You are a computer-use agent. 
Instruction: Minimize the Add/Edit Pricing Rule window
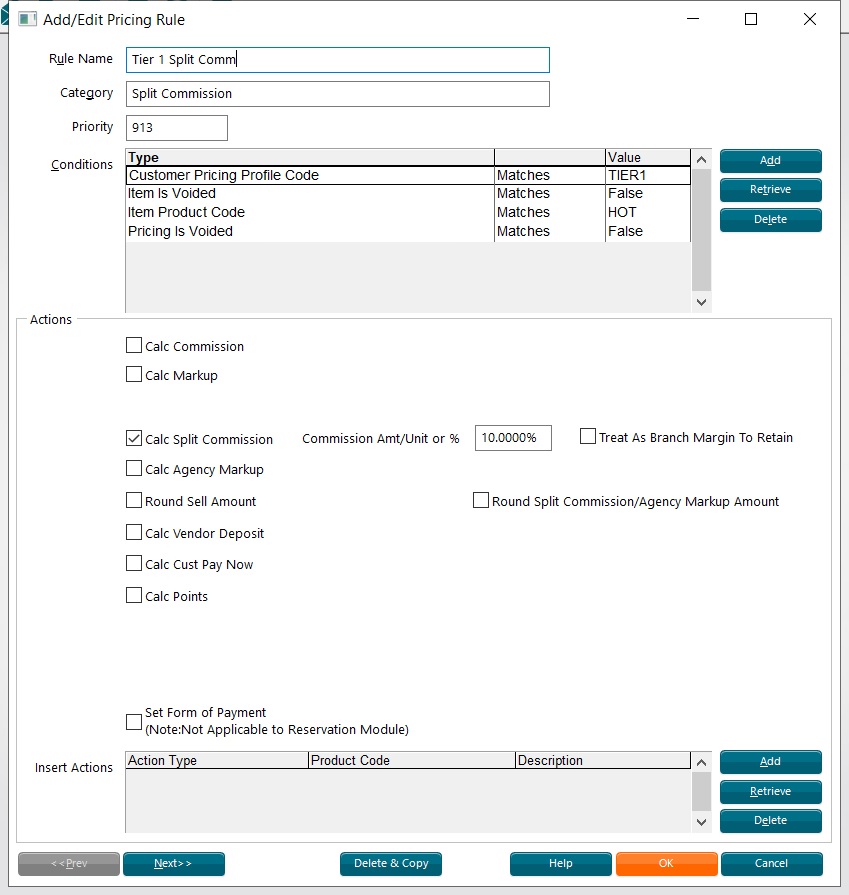point(693,19)
